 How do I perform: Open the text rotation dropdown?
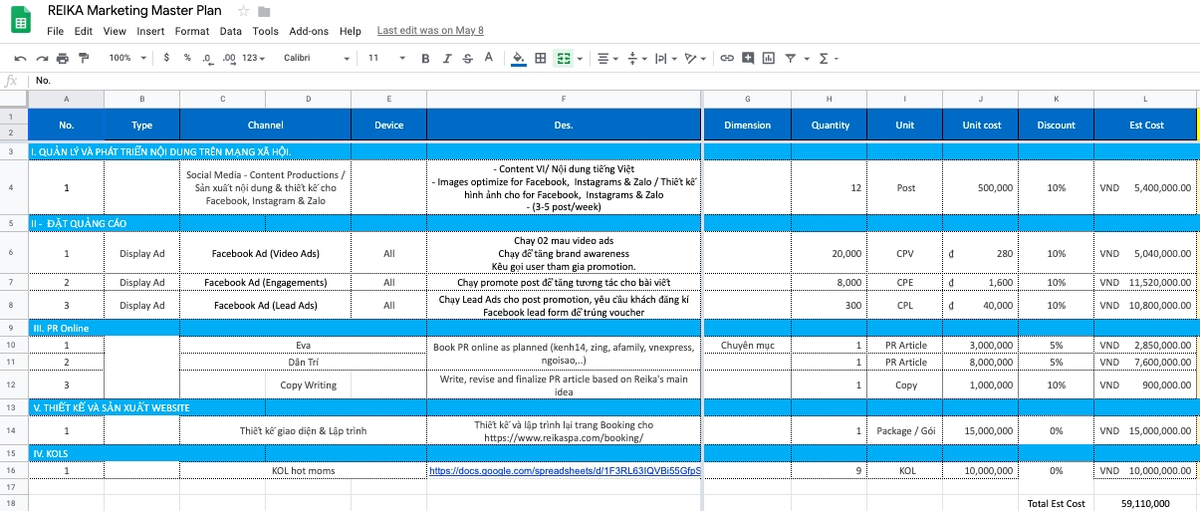[x=695, y=58]
